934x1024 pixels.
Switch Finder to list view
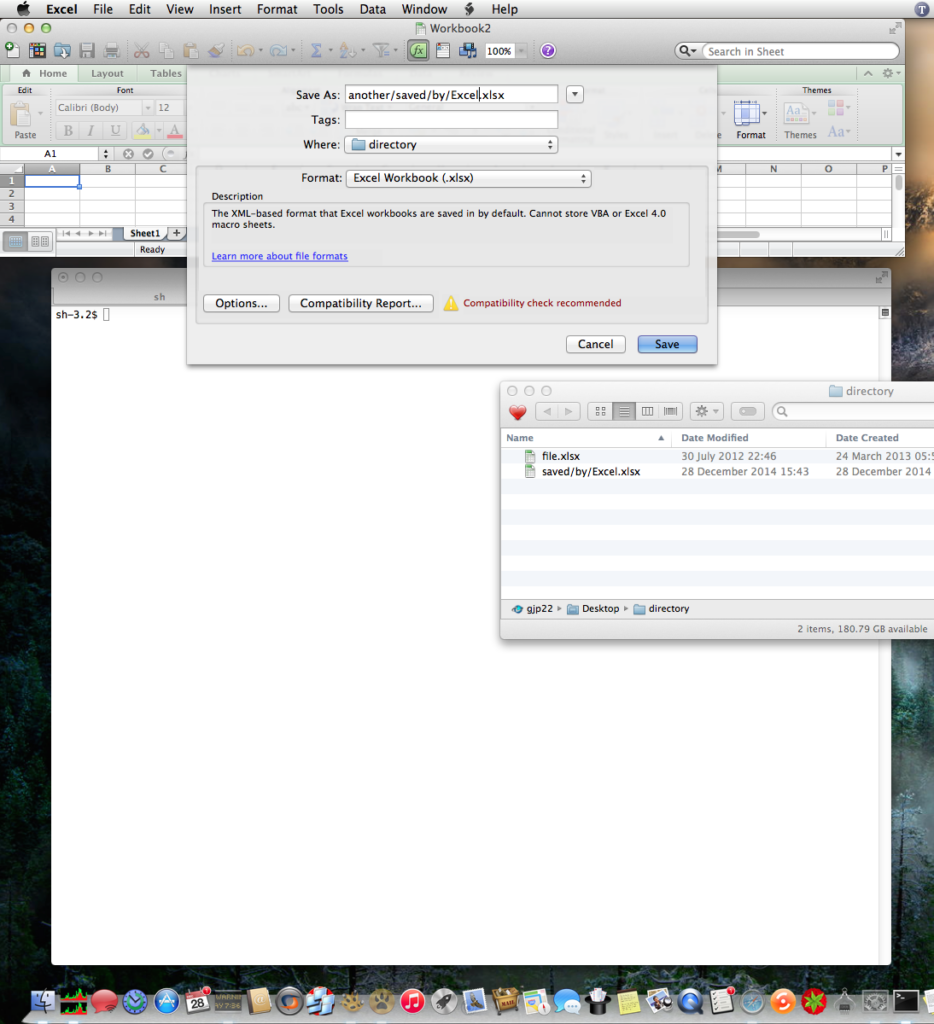(624, 411)
